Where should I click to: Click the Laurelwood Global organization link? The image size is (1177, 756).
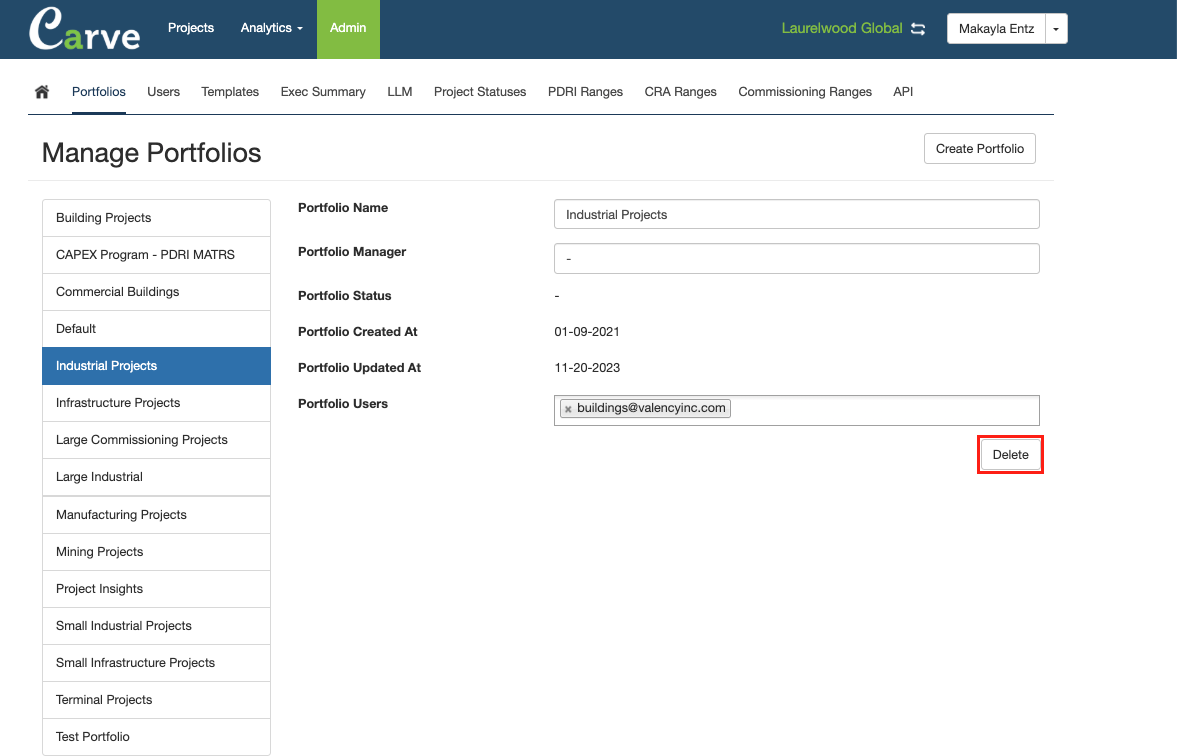point(841,29)
